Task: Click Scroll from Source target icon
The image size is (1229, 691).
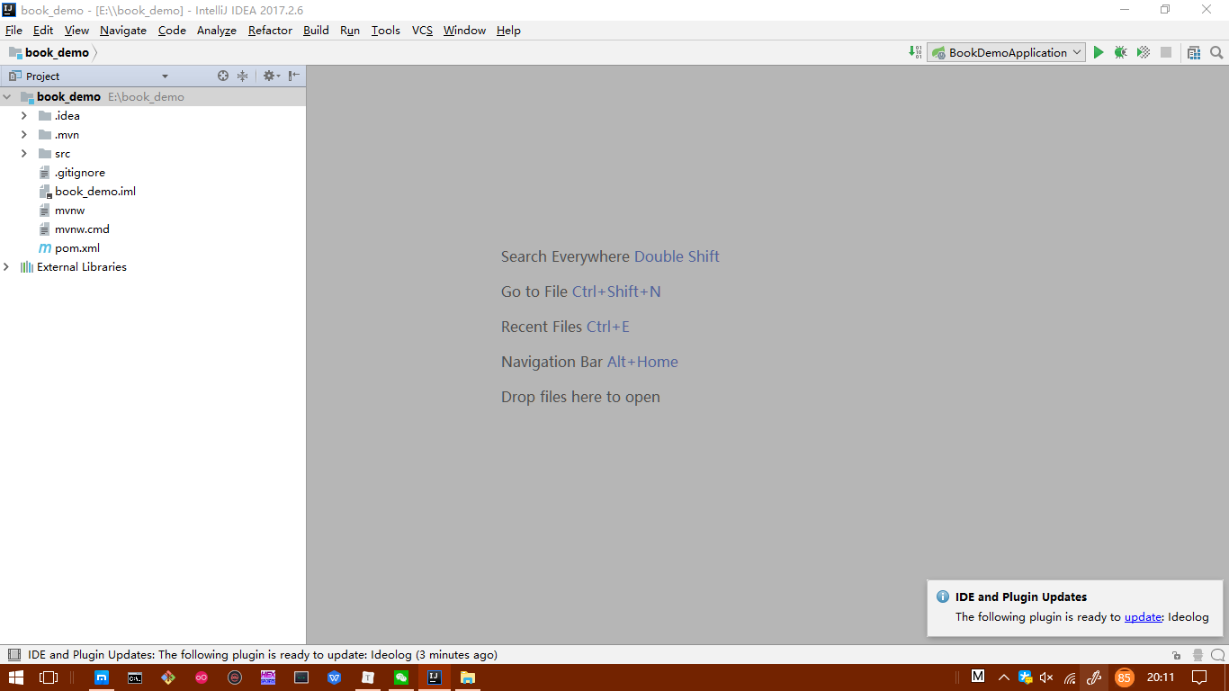Action: (223, 76)
